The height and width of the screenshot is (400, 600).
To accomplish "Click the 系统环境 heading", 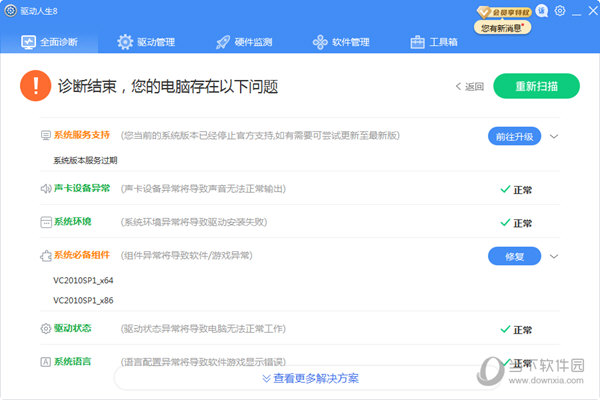I will click(x=72, y=222).
